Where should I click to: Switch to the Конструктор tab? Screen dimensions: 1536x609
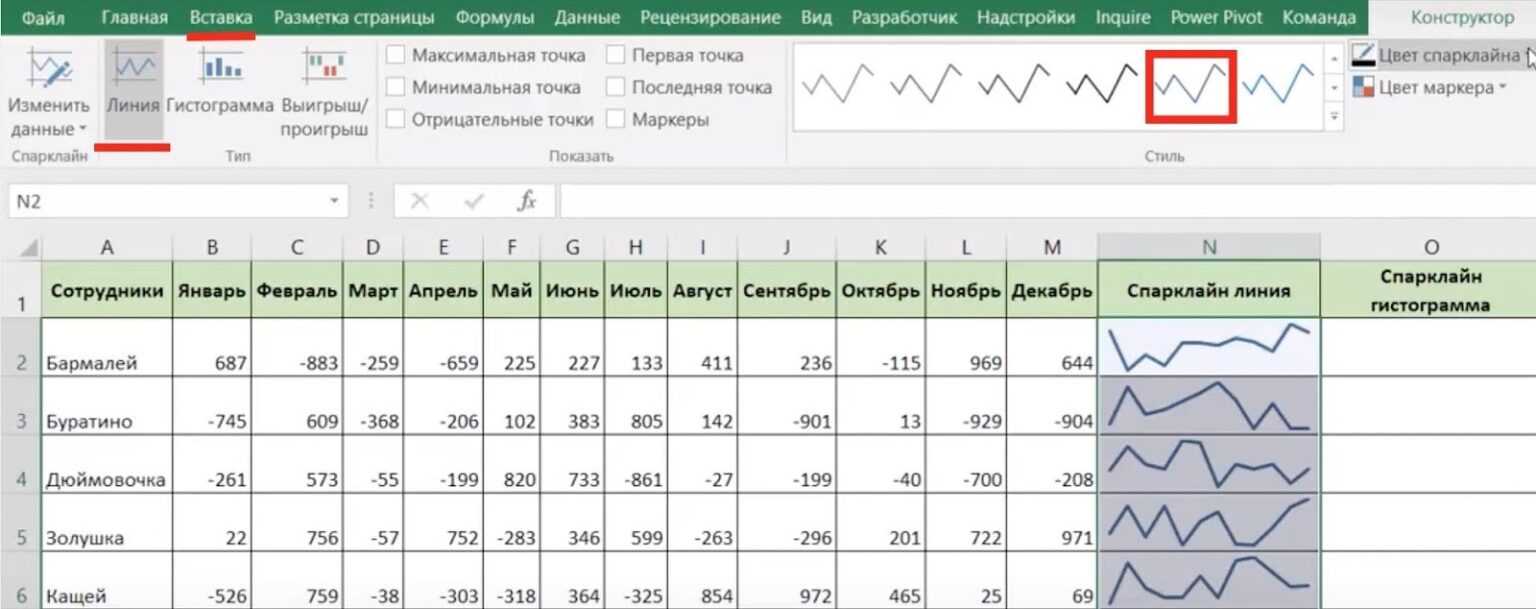[1462, 17]
